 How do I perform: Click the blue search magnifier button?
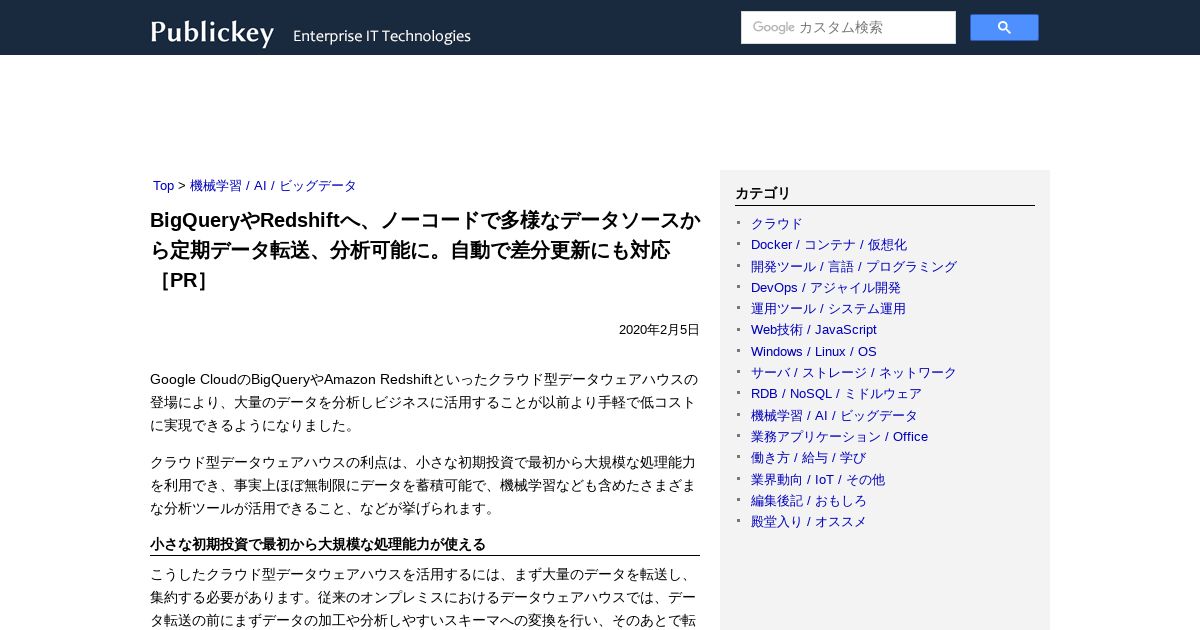(1004, 28)
